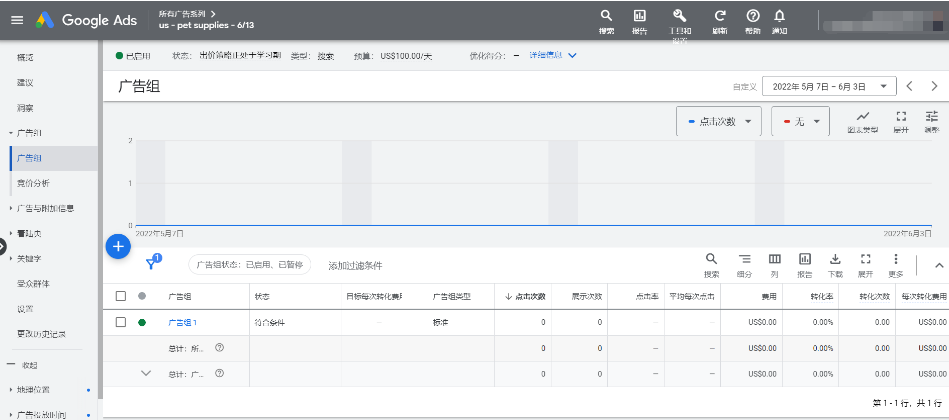This screenshot has height=420, width=949.
Task: Open the notifications bell
Action: pos(780,16)
